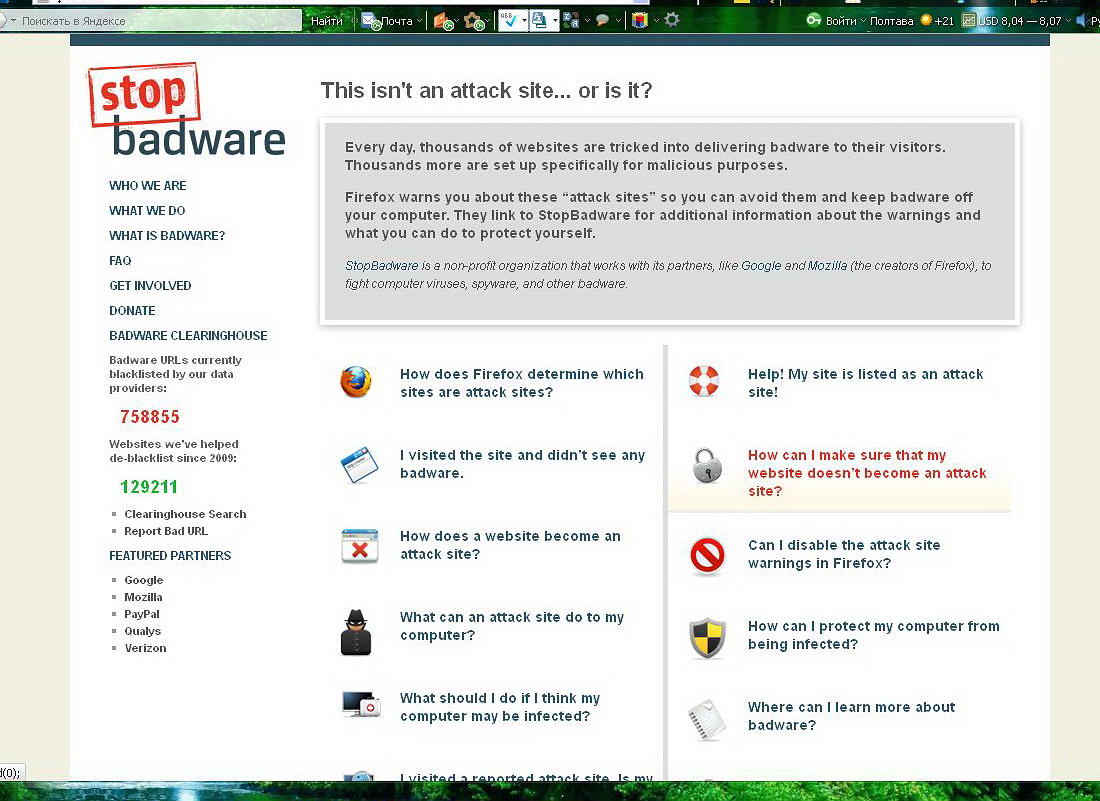This screenshot has height=801, width=1100.
Task: Open Yandex toolbar settings gear
Action: (672, 20)
